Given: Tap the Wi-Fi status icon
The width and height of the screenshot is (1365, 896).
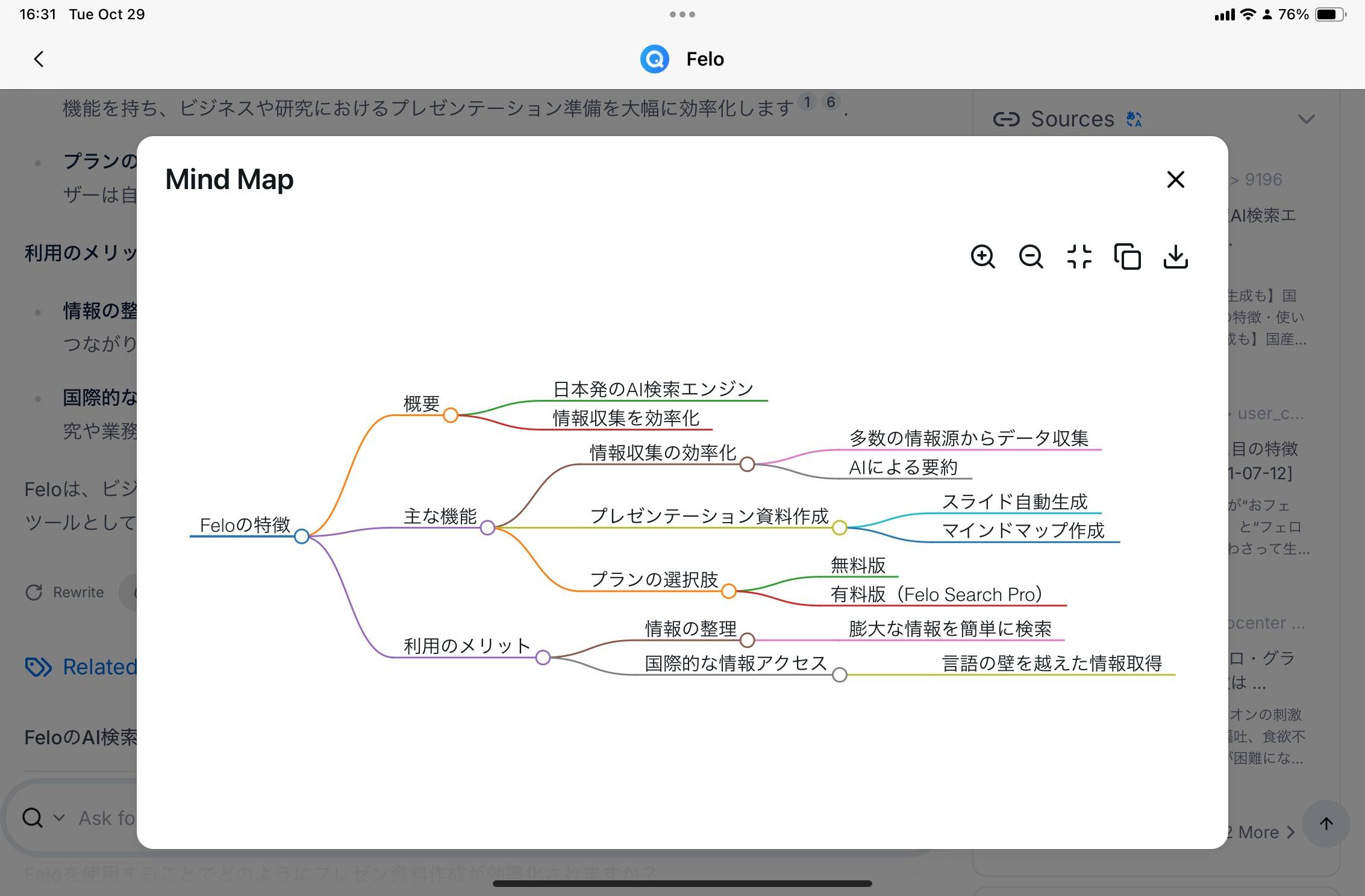Looking at the screenshot, I should pos(1248,14).
